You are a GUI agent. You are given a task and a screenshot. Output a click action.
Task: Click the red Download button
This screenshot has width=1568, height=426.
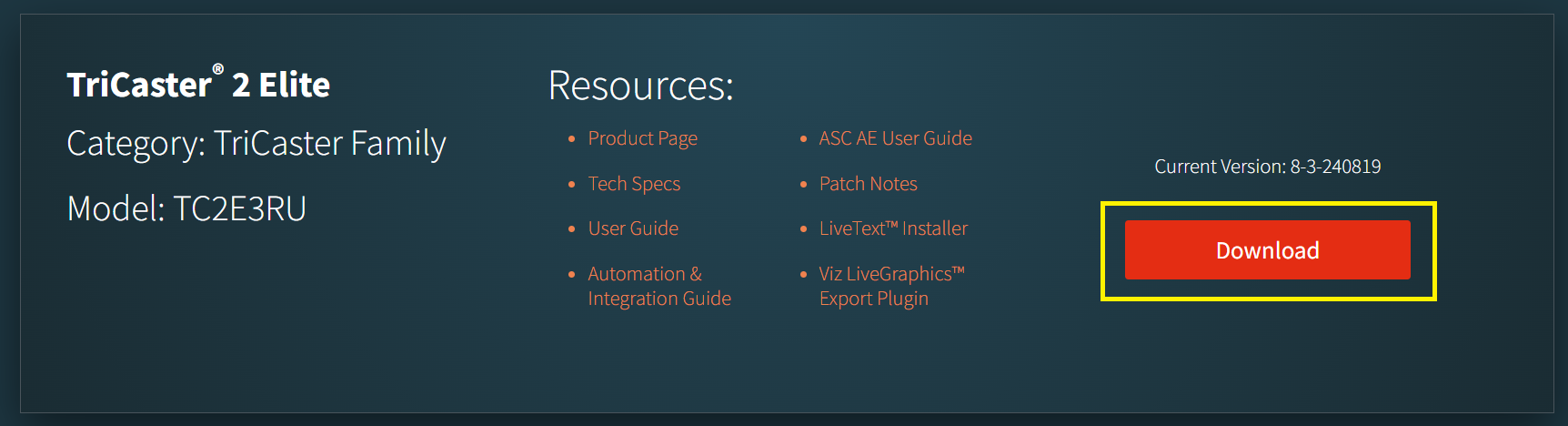1267,249
